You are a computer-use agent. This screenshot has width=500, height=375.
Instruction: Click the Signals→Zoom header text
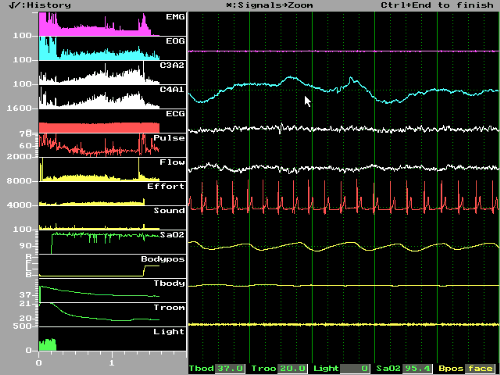pos(270,5)
